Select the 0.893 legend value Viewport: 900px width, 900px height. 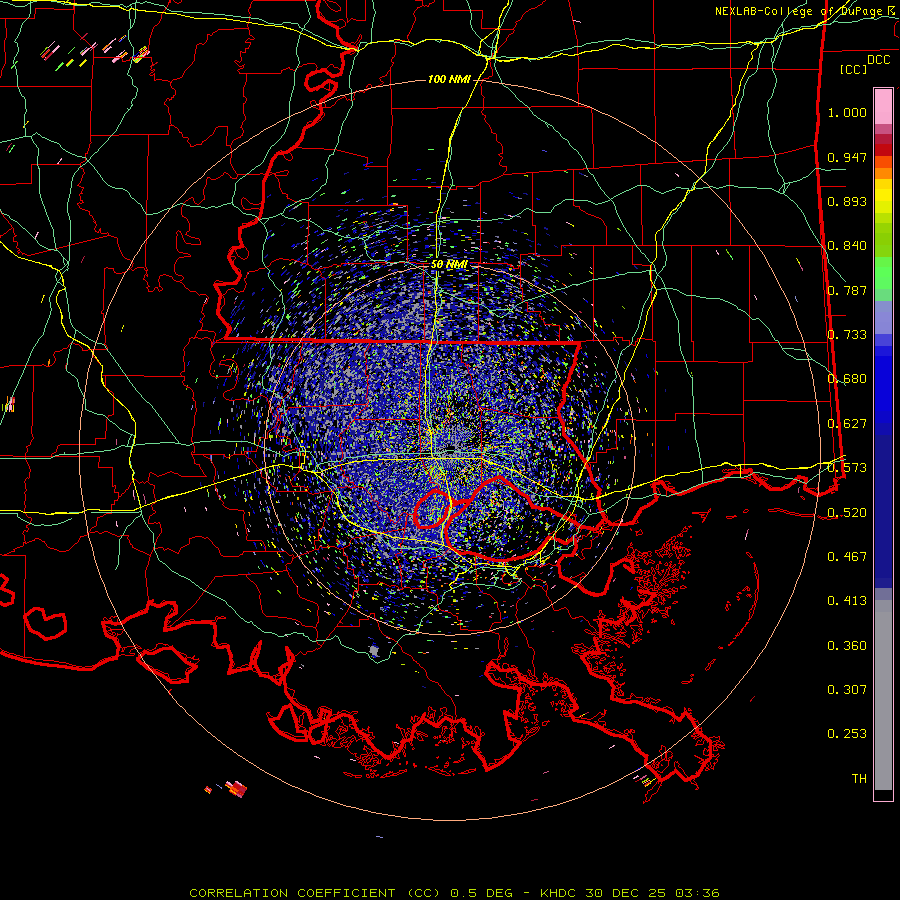pos(847,201)
